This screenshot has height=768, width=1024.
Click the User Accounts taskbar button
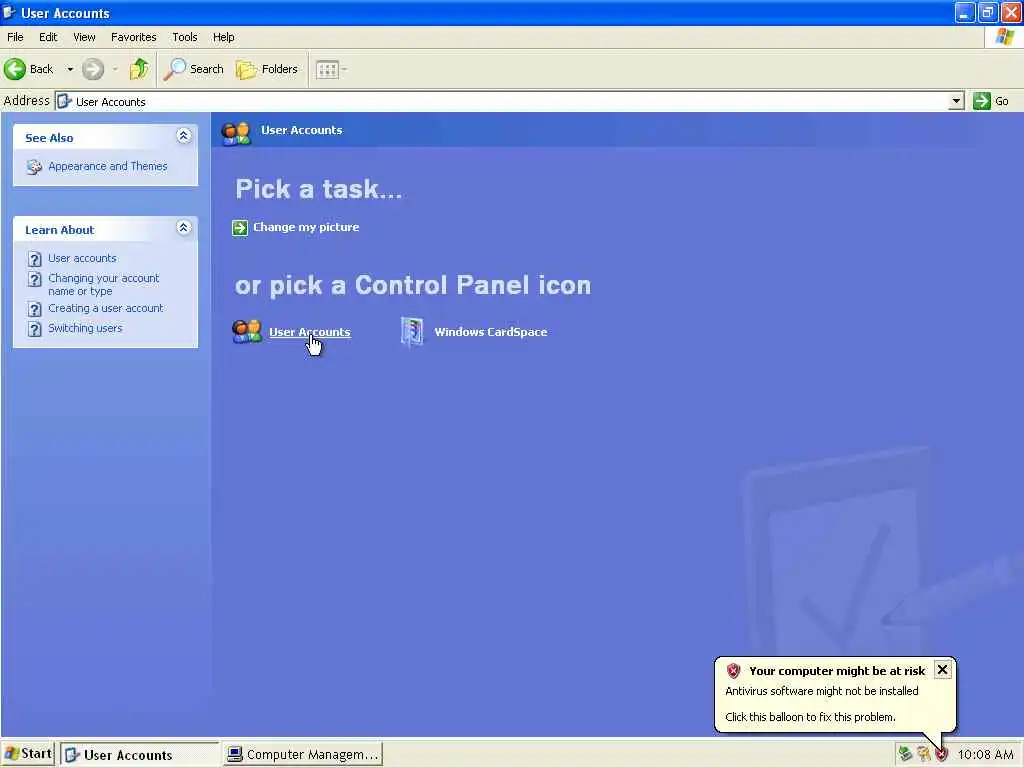click(x=139, y=754)
